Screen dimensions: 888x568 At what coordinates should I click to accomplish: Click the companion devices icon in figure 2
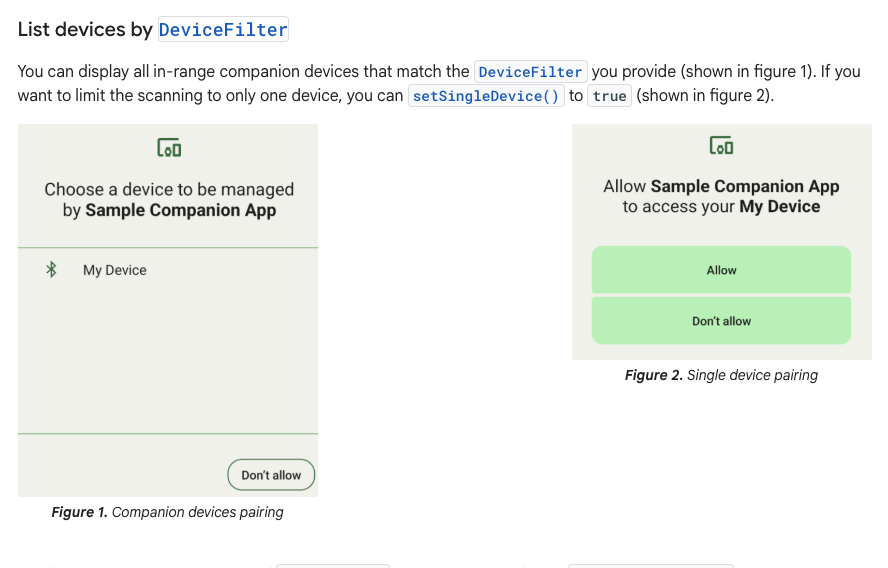point(721,146)
